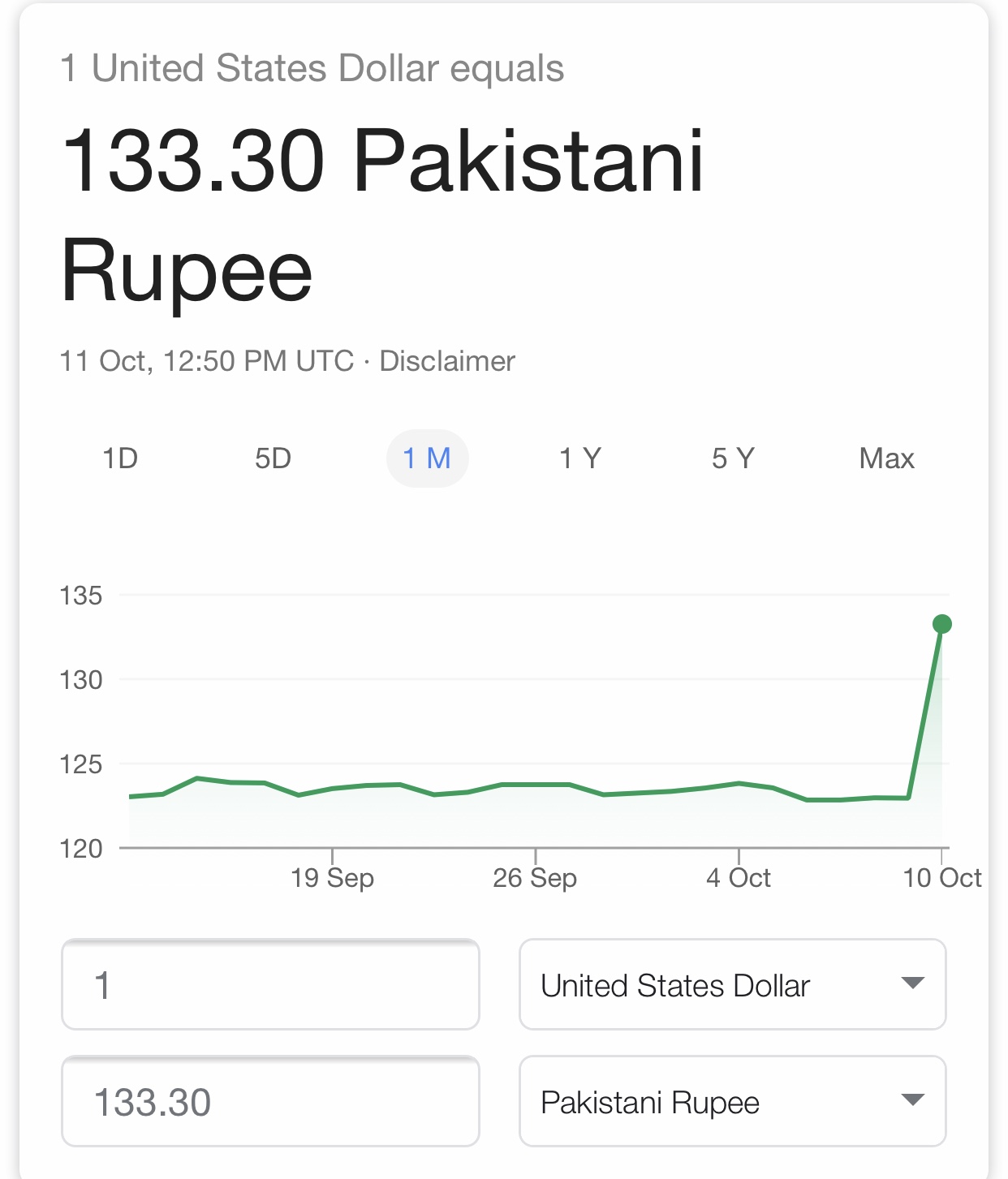Click the green endpoint dot on chart

[x=941, y=624]
